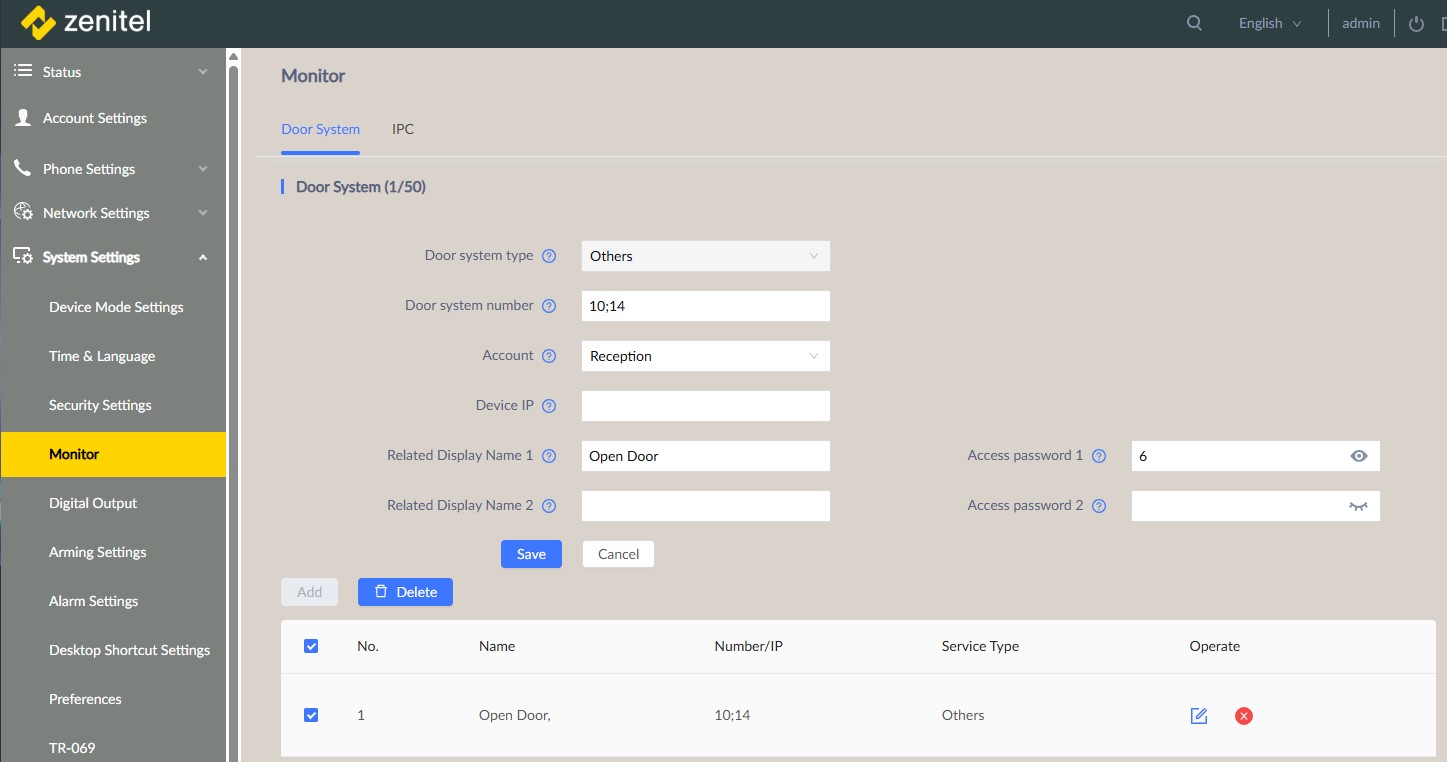Click the Device IP input field
Screen dimensions: 1447x762
(x=705, y=406)
